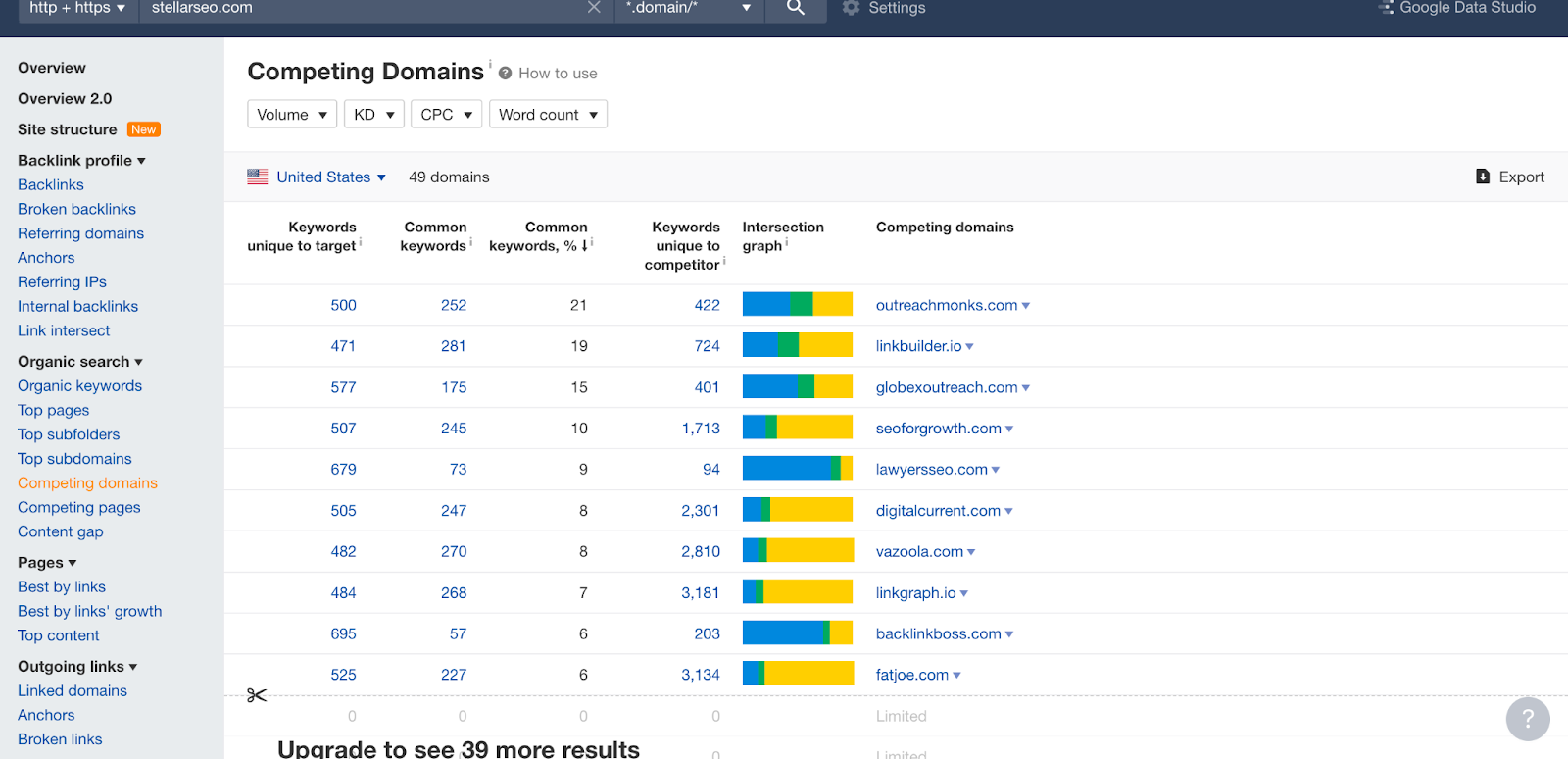This screenshot has width=1568, height=759.
Task: Click the intersection graph bar for lawyersseo.com
Action: 797,469
